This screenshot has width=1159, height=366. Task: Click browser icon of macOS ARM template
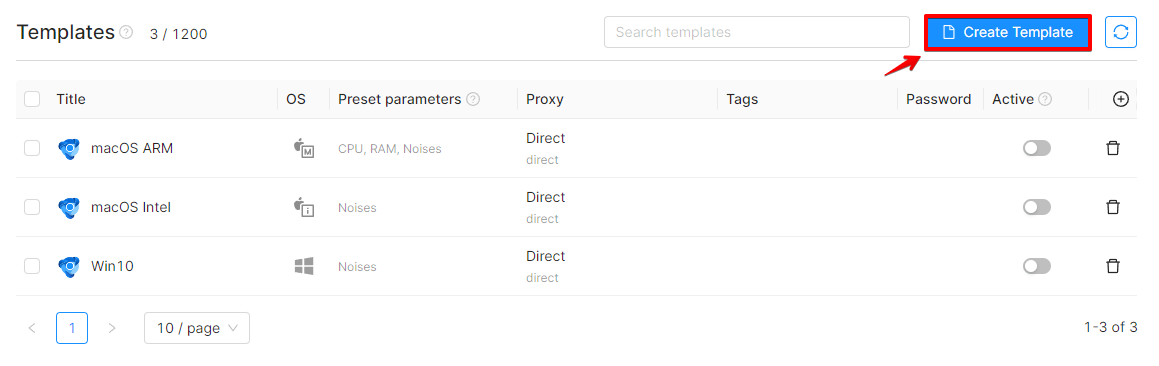[69, 149]
